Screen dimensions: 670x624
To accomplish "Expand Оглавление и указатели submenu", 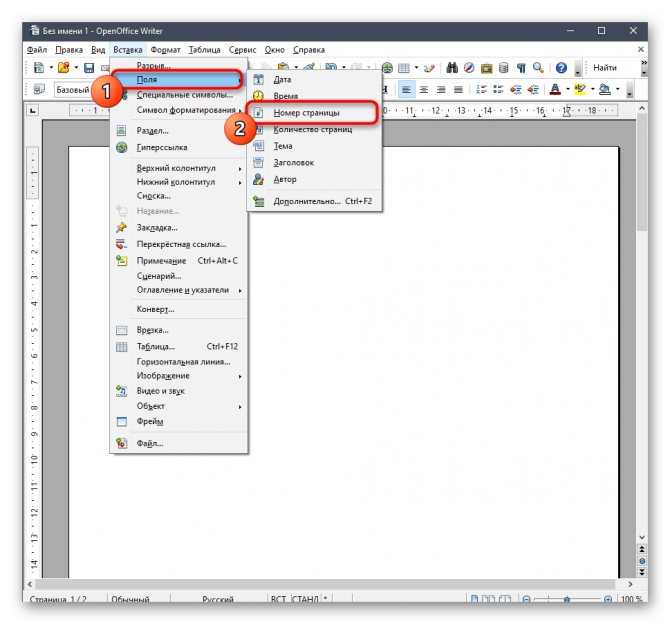I will pos(179,290).
